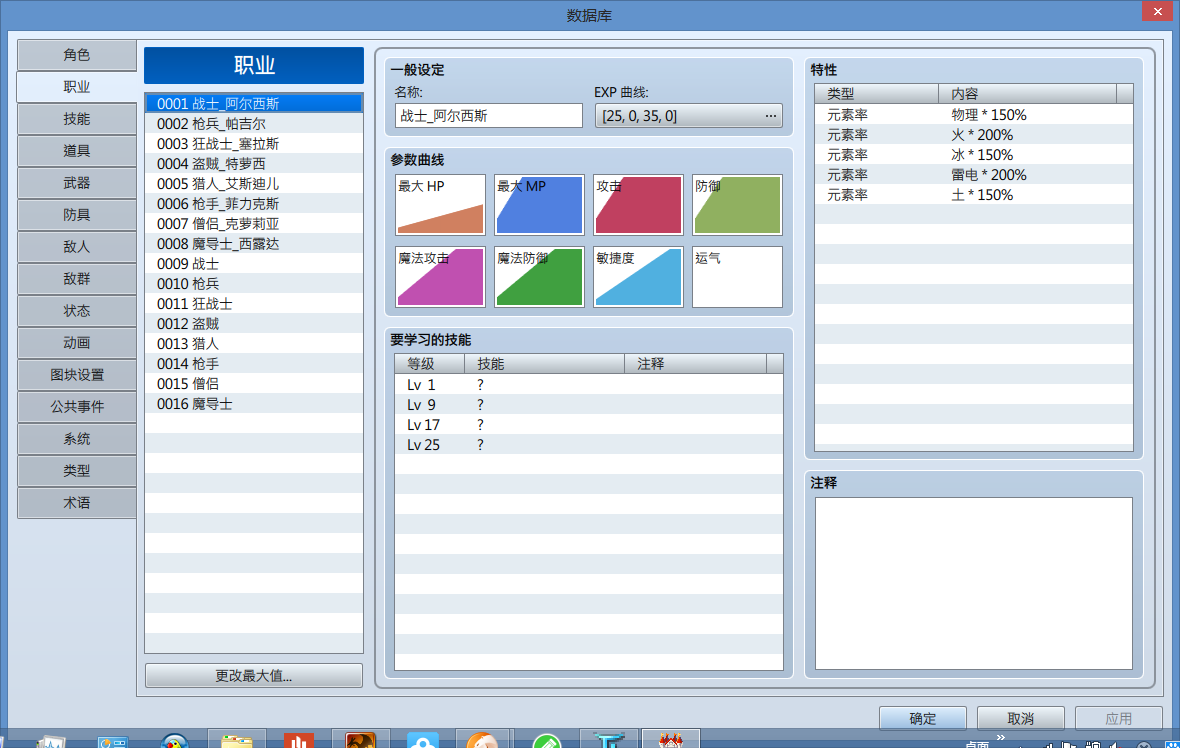Open the EXP curve editor button
Viewport: 1180px width, 748px height.
click(689, 116)
